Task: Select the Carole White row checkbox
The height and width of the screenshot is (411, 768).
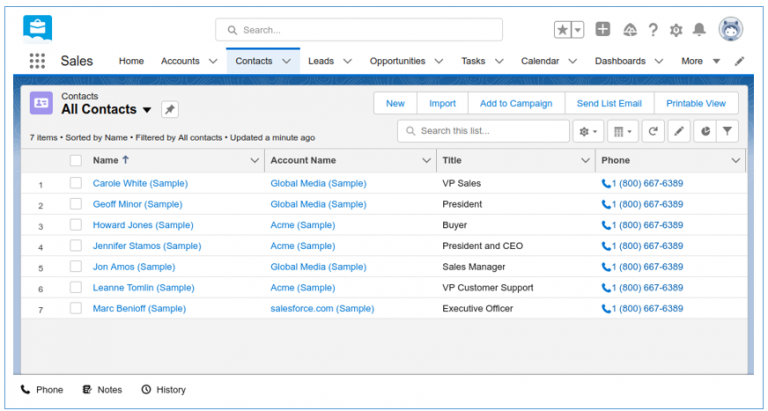Action: point(76,183)
